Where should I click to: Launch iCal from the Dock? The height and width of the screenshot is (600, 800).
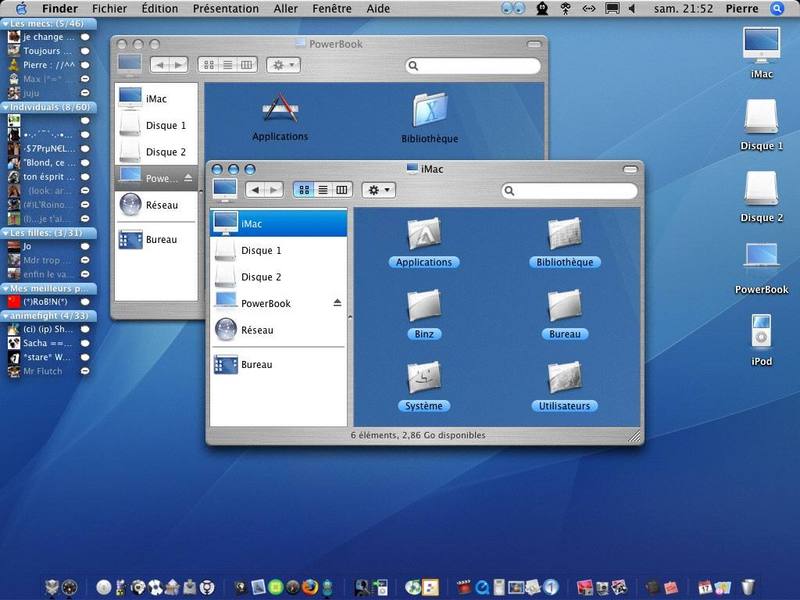click(705, 587)
